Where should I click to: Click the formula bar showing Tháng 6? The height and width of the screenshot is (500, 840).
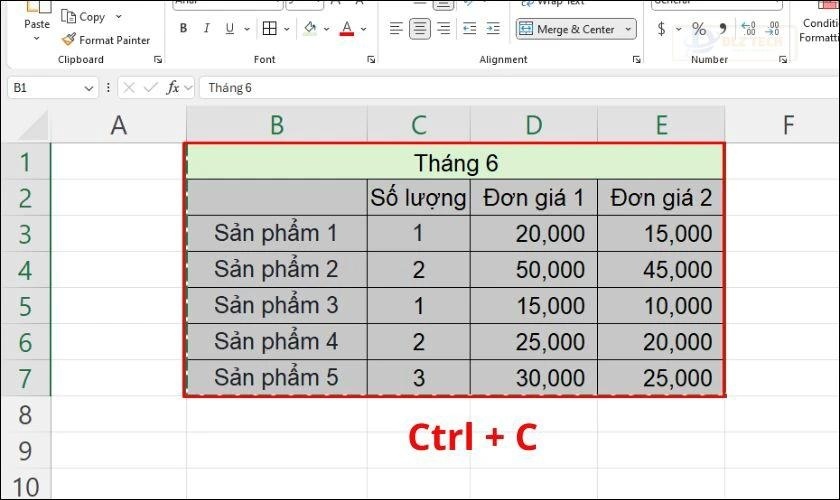(519, 88)
